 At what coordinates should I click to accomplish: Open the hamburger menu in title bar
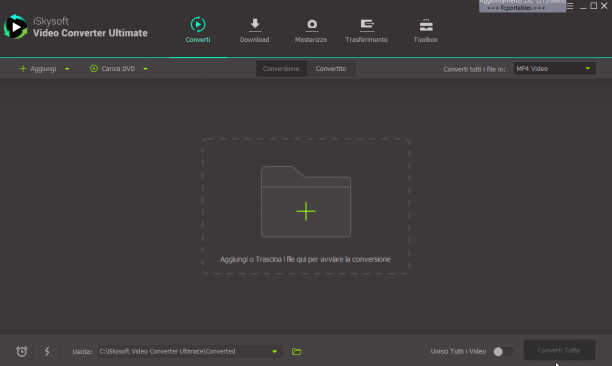point(570,6)
